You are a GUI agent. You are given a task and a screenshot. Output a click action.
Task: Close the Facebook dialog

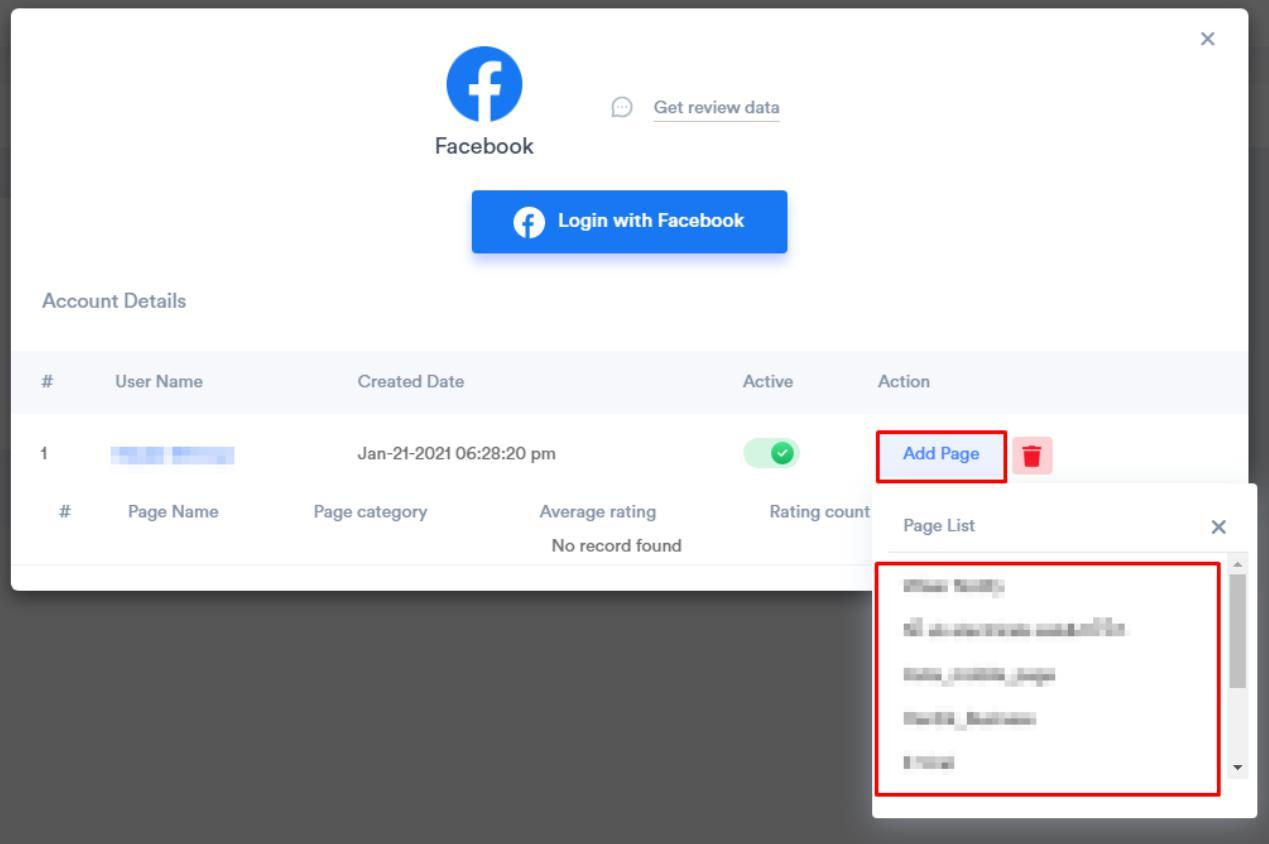point(1207,39)
